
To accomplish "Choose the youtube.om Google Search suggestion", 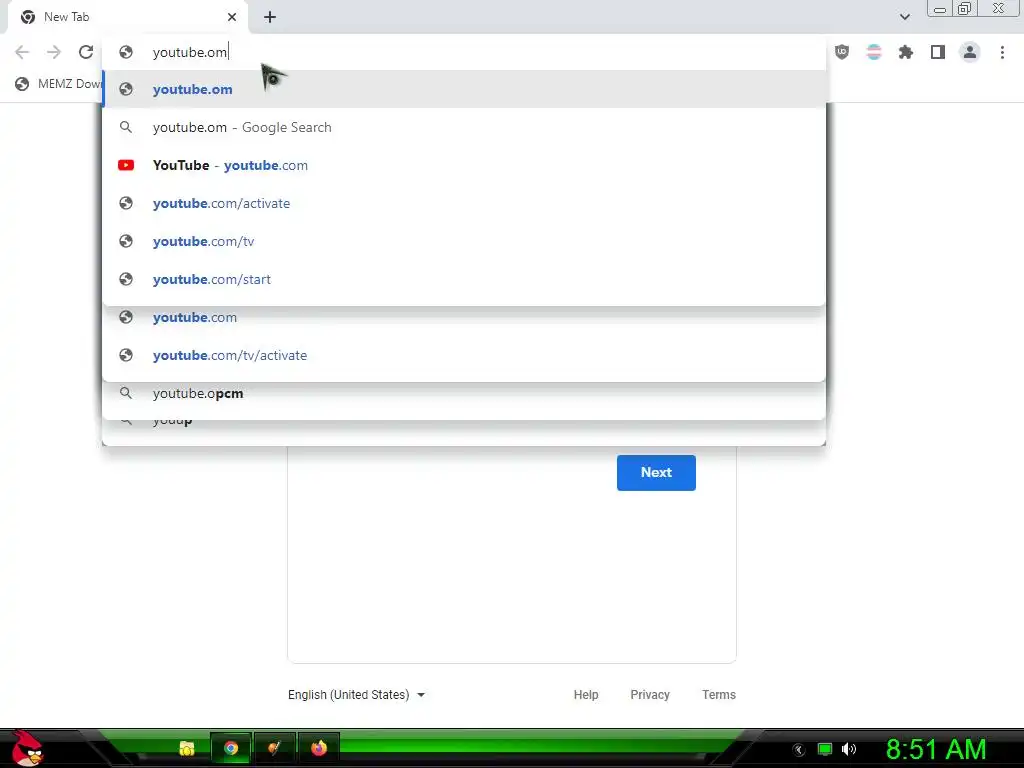I will click(x=464, y=127).
